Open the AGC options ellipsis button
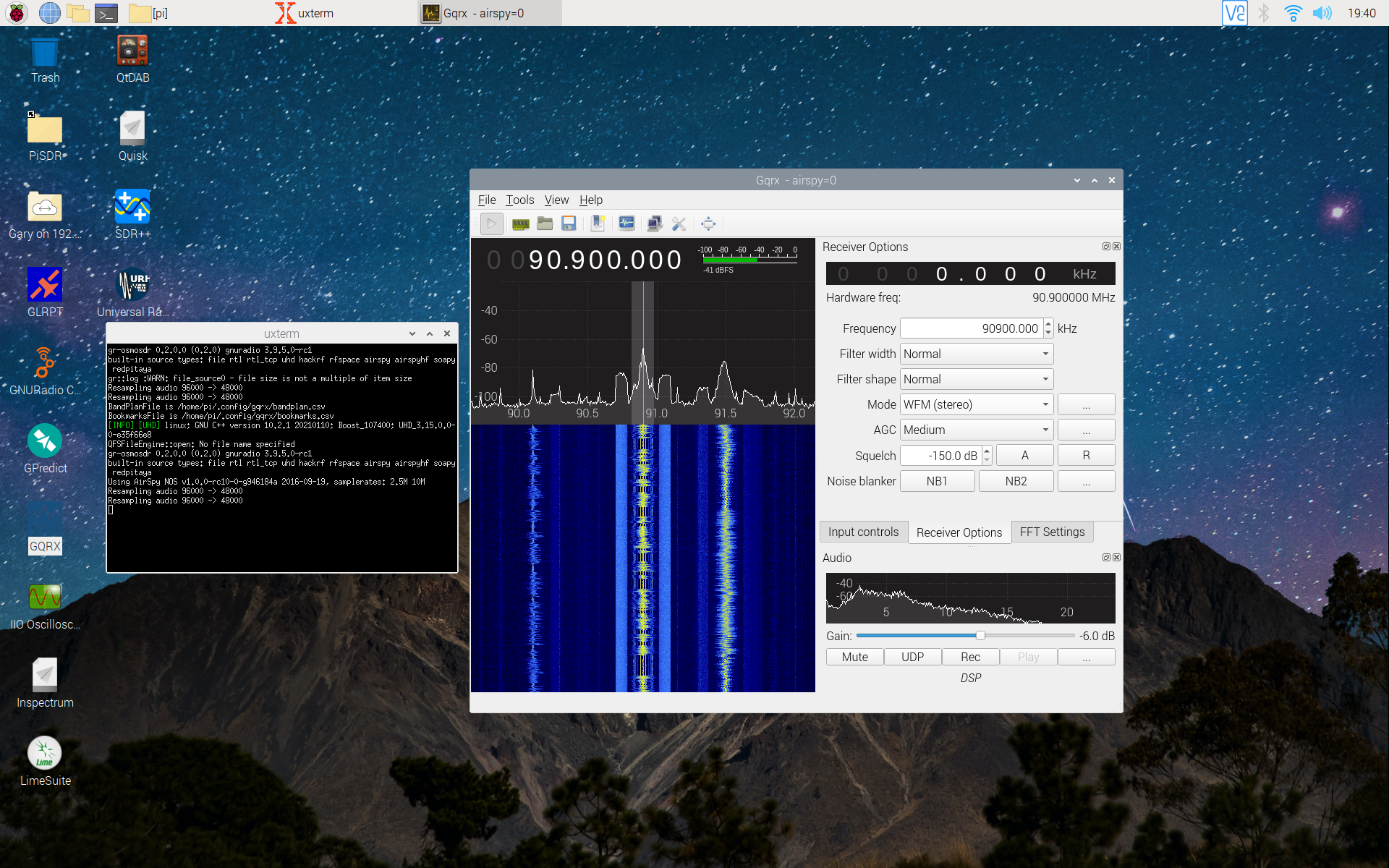The height and width of the screenshot is (868, 1389). pos(1086,430)
